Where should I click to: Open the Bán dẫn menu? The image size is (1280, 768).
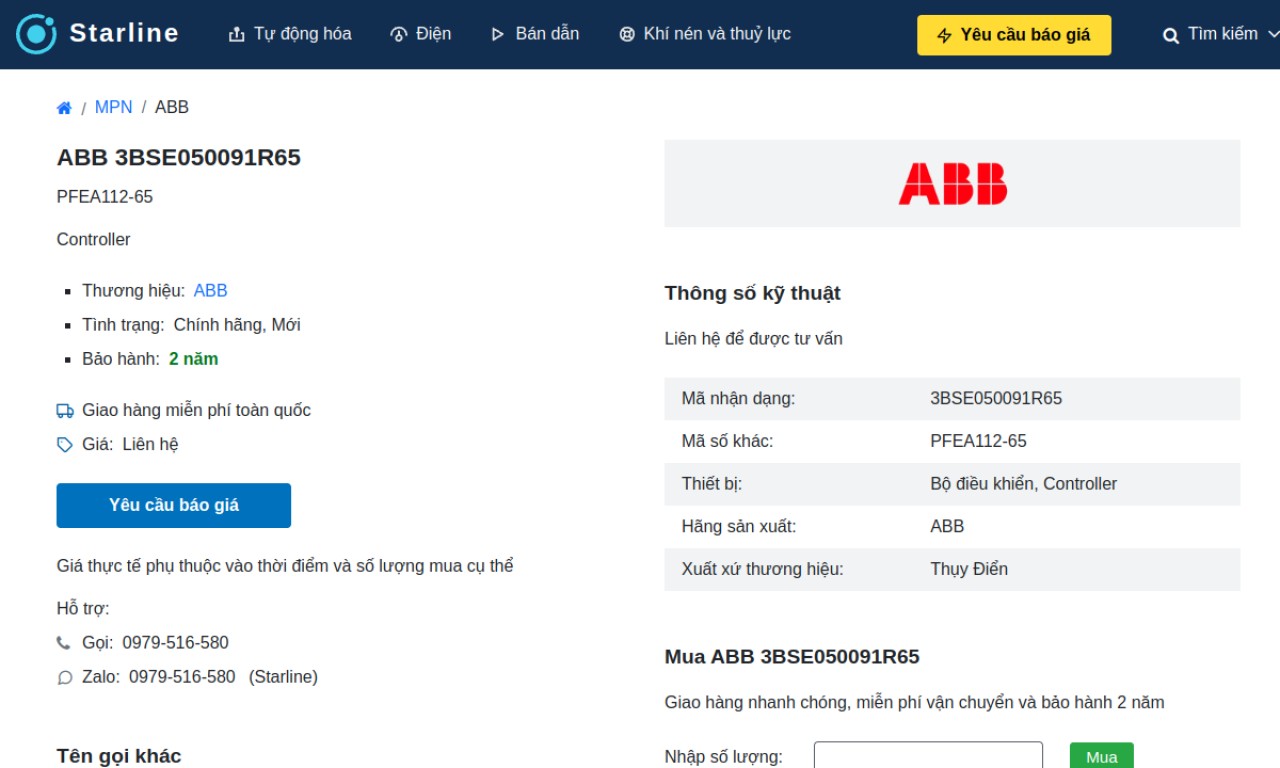click(x=535, y=34)
